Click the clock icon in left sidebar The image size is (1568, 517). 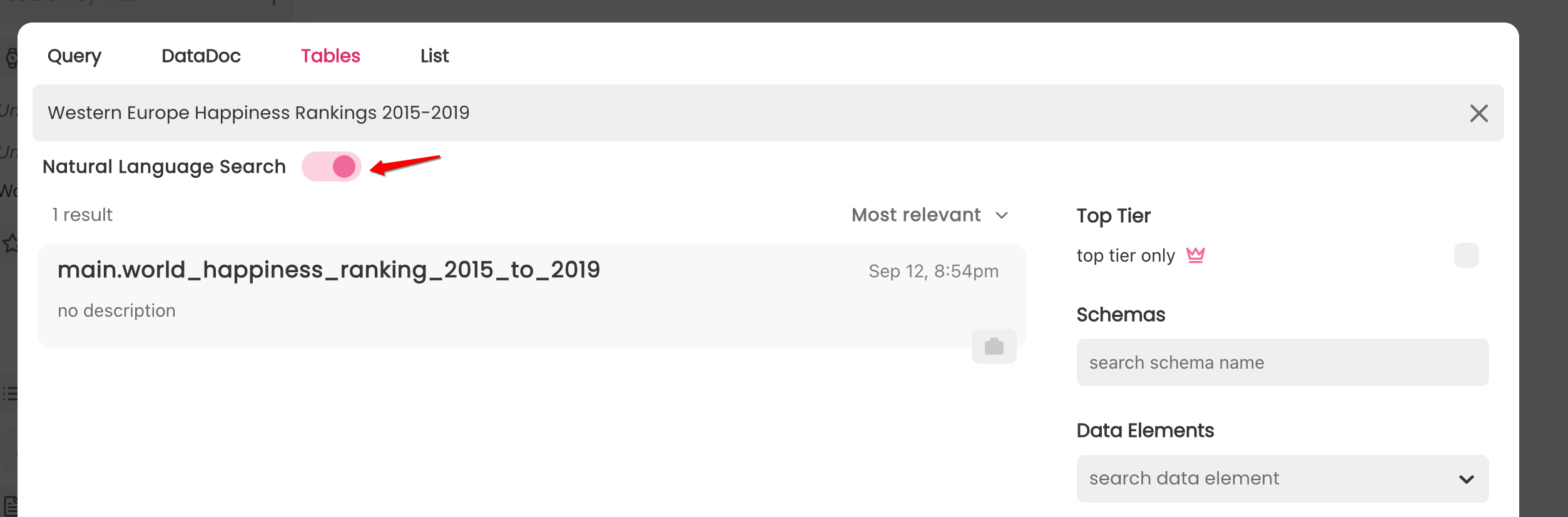[x=11, y=59]
